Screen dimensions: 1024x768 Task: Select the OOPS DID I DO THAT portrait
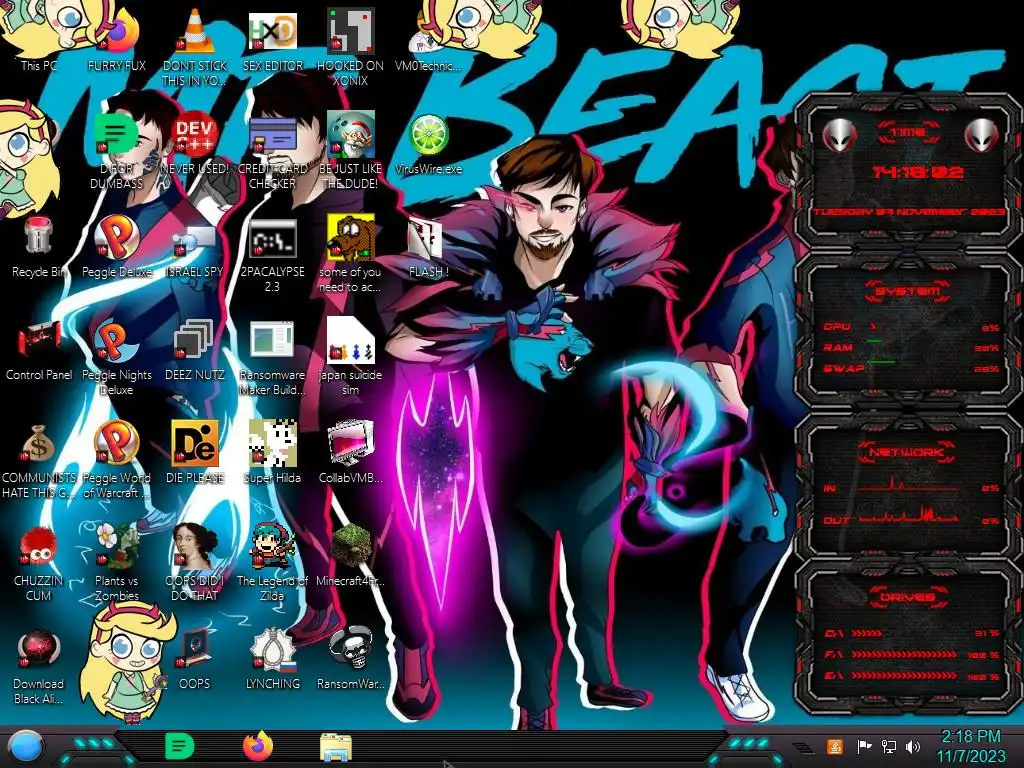pos(195,546)
